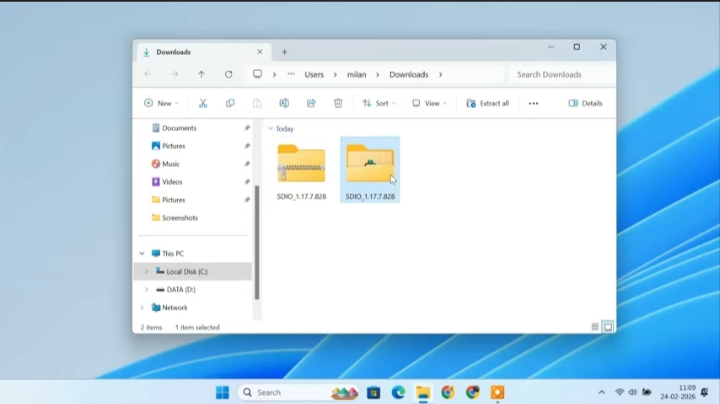Image resolution: width=720 pixels, height=404 pixels.
Task: Click the Rename icon
Action: click(284, 103)
